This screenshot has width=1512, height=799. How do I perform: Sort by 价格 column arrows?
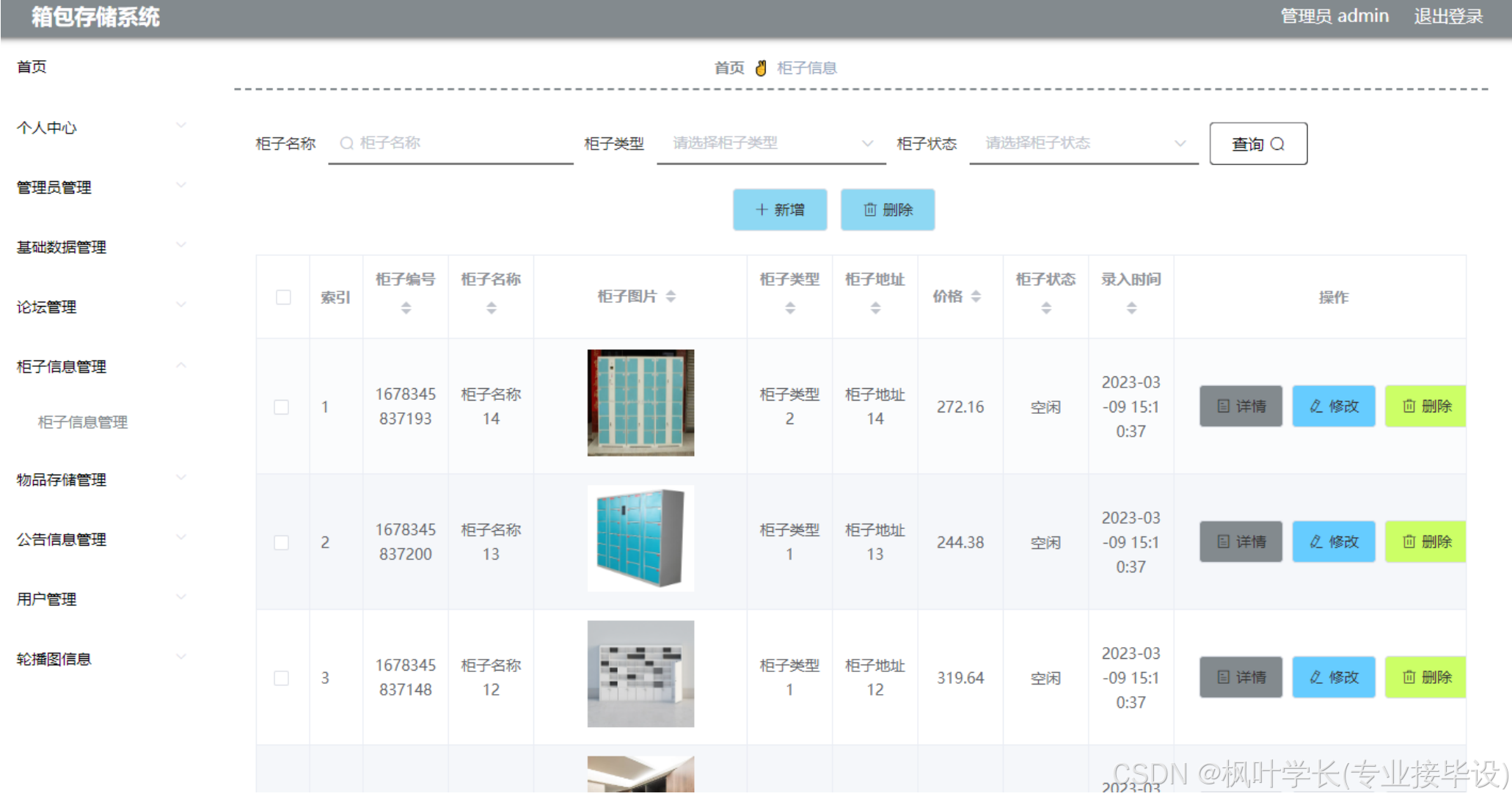coord(976,296)
